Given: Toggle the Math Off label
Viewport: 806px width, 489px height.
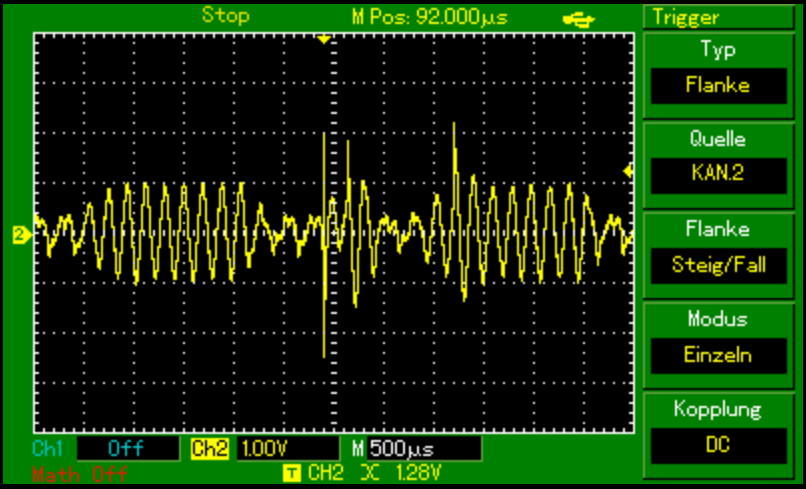Looking at the screenshot, I should (x=79, y=473).
